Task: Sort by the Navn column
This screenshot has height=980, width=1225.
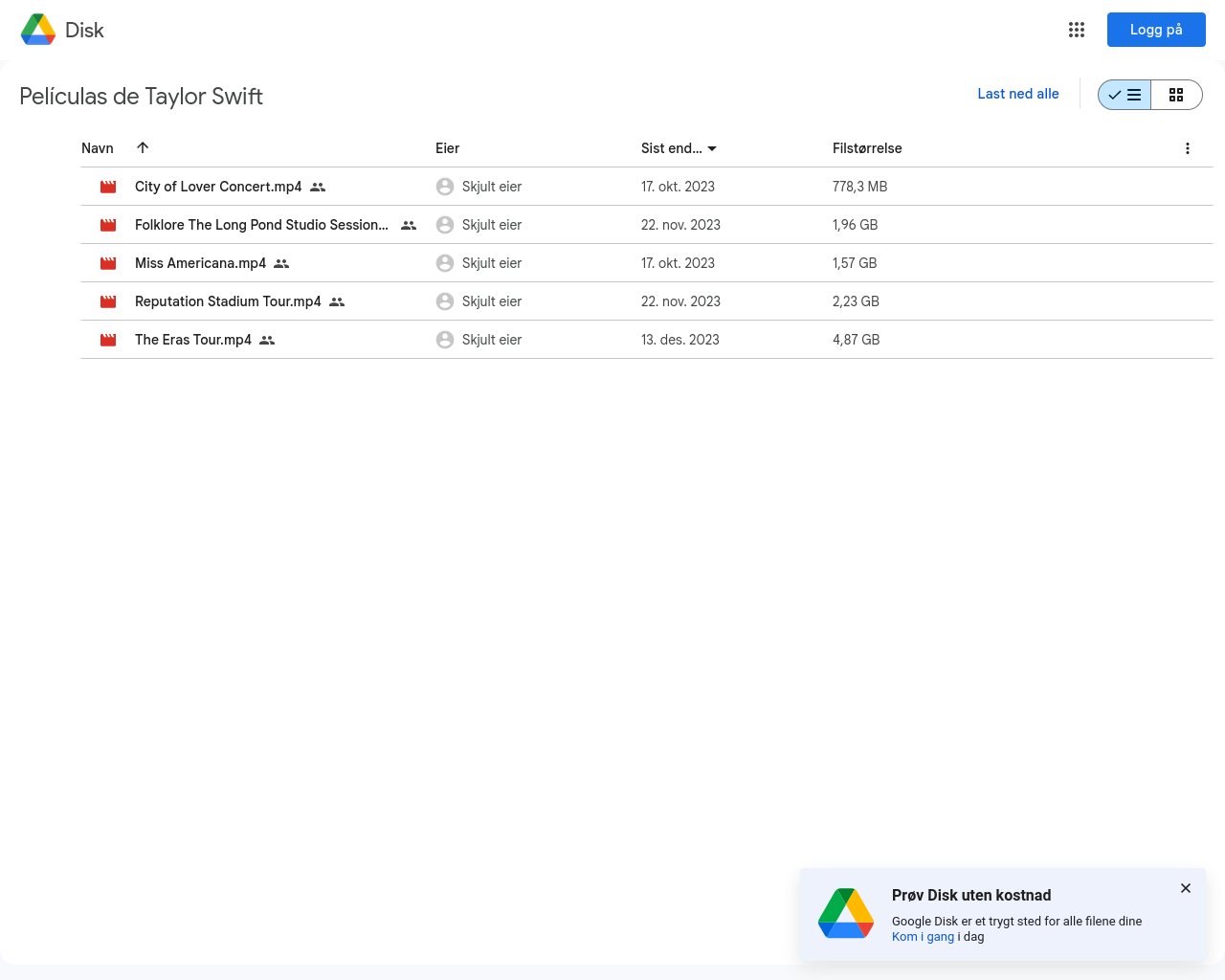Action: [x=98, y=148]
